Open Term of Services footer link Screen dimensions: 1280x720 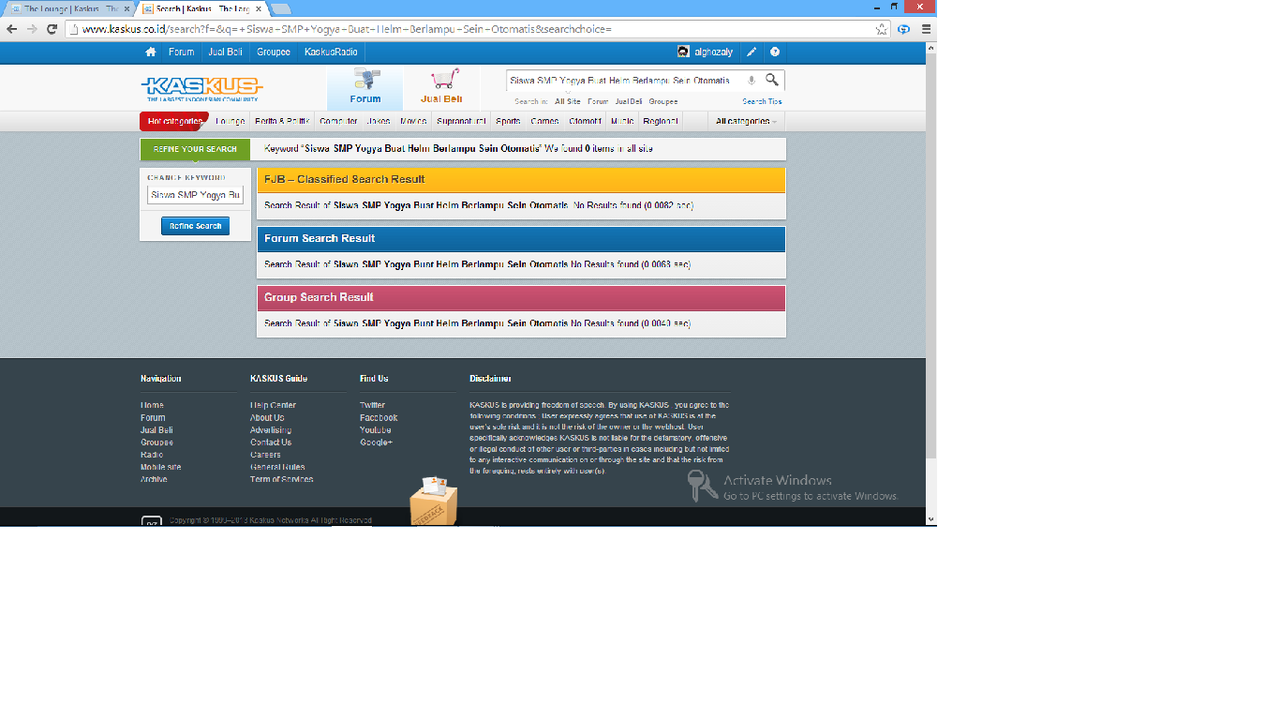pyautogui.click(x=281, y=479)
